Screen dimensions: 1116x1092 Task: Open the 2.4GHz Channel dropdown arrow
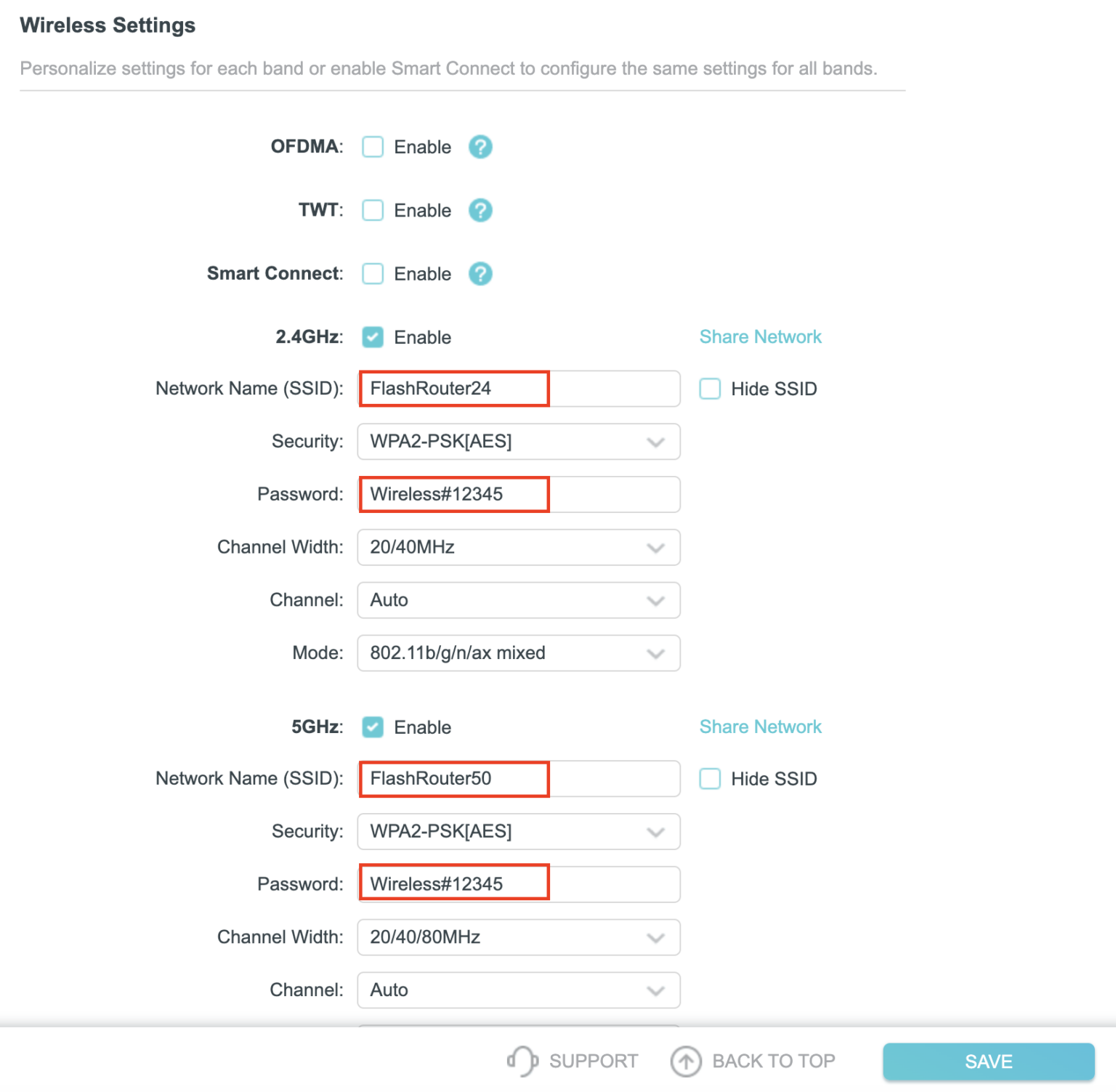[655, 600]
